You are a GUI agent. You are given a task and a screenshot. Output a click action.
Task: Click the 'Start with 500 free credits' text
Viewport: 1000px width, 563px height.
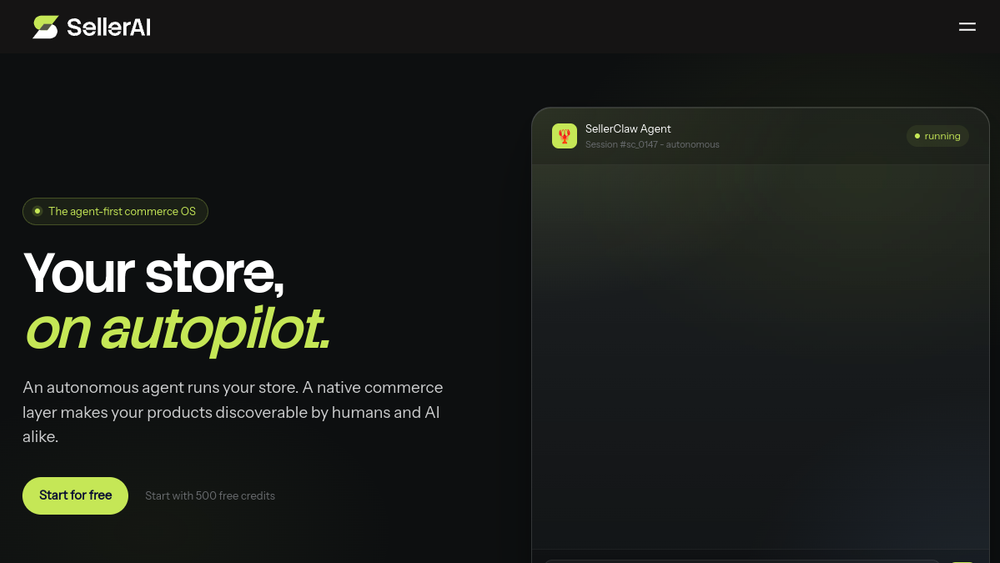point(210,495)
